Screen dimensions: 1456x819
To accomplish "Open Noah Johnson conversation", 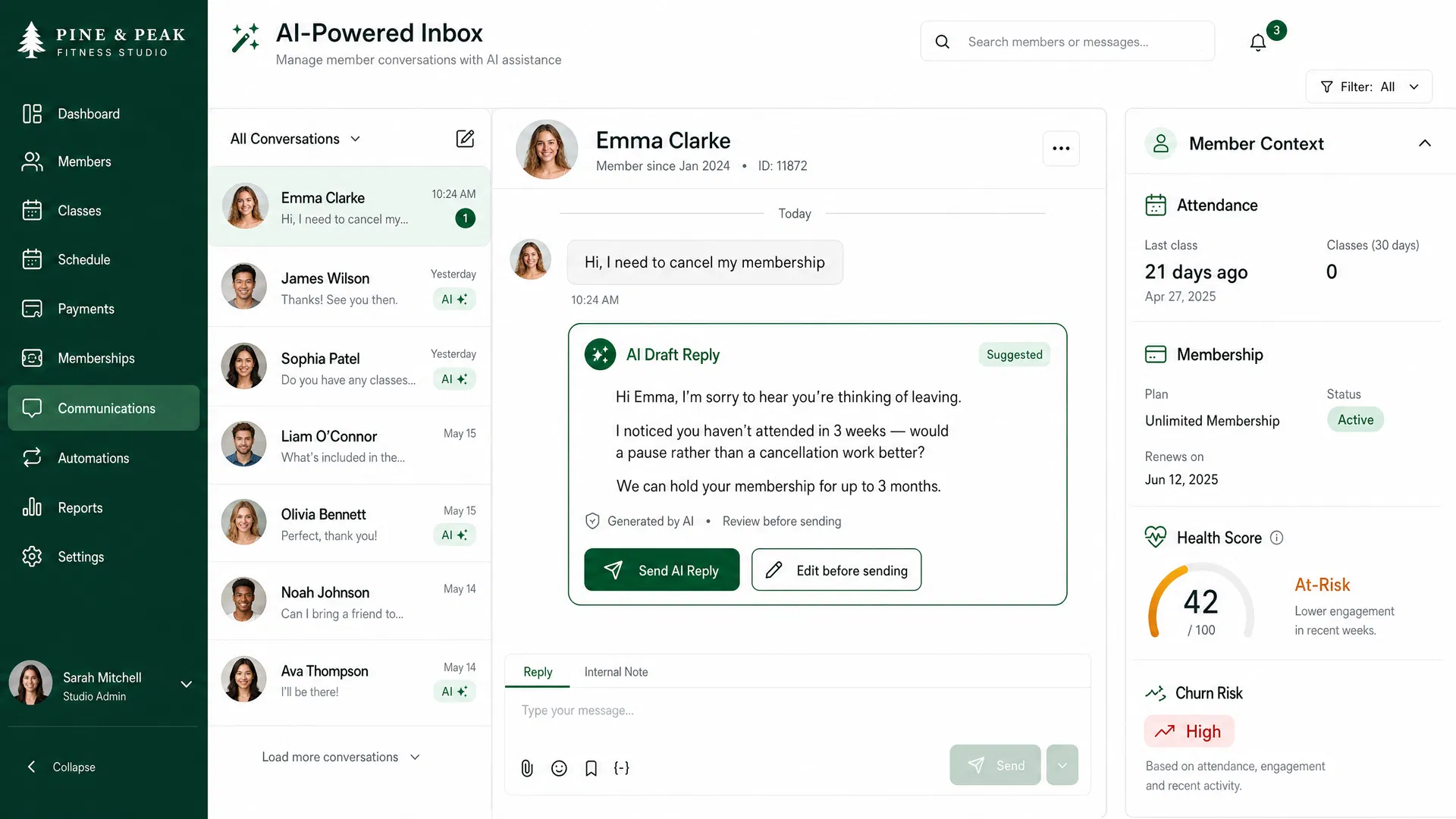I will (350, 601).
